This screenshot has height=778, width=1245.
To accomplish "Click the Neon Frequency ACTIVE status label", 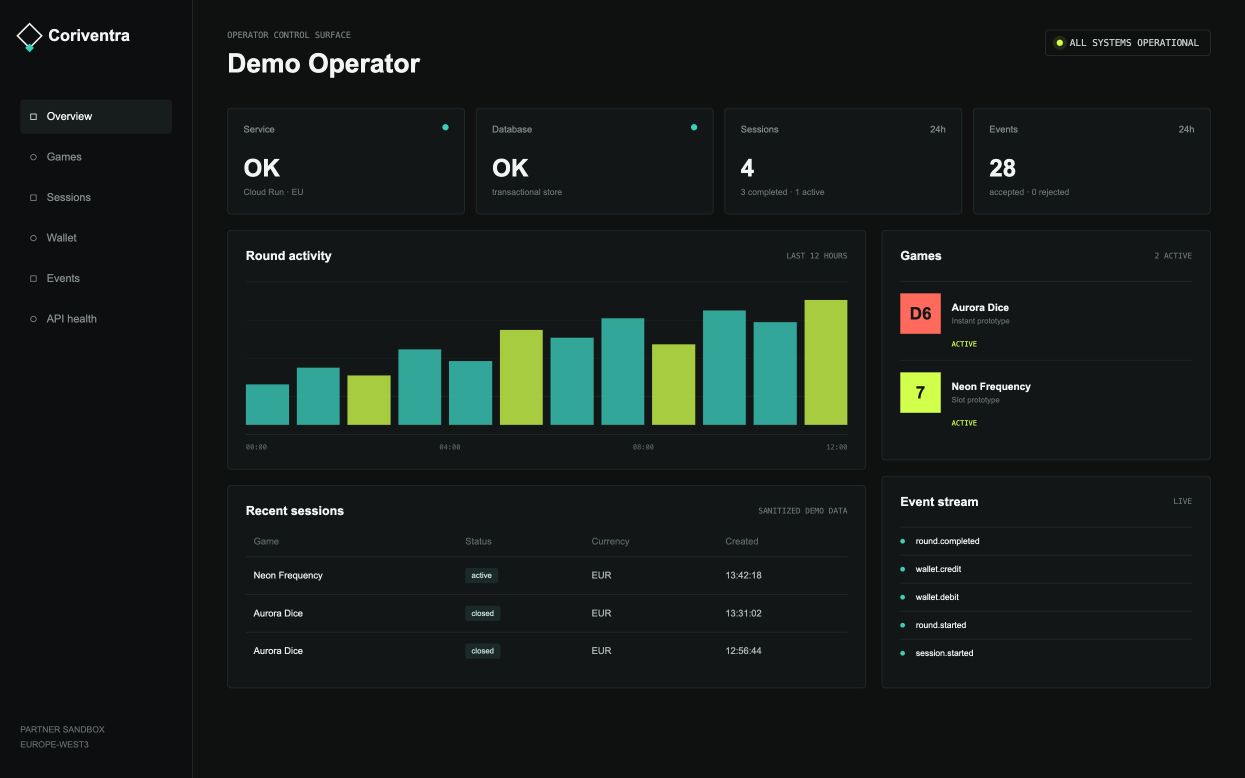I will [x=964, y=423].
